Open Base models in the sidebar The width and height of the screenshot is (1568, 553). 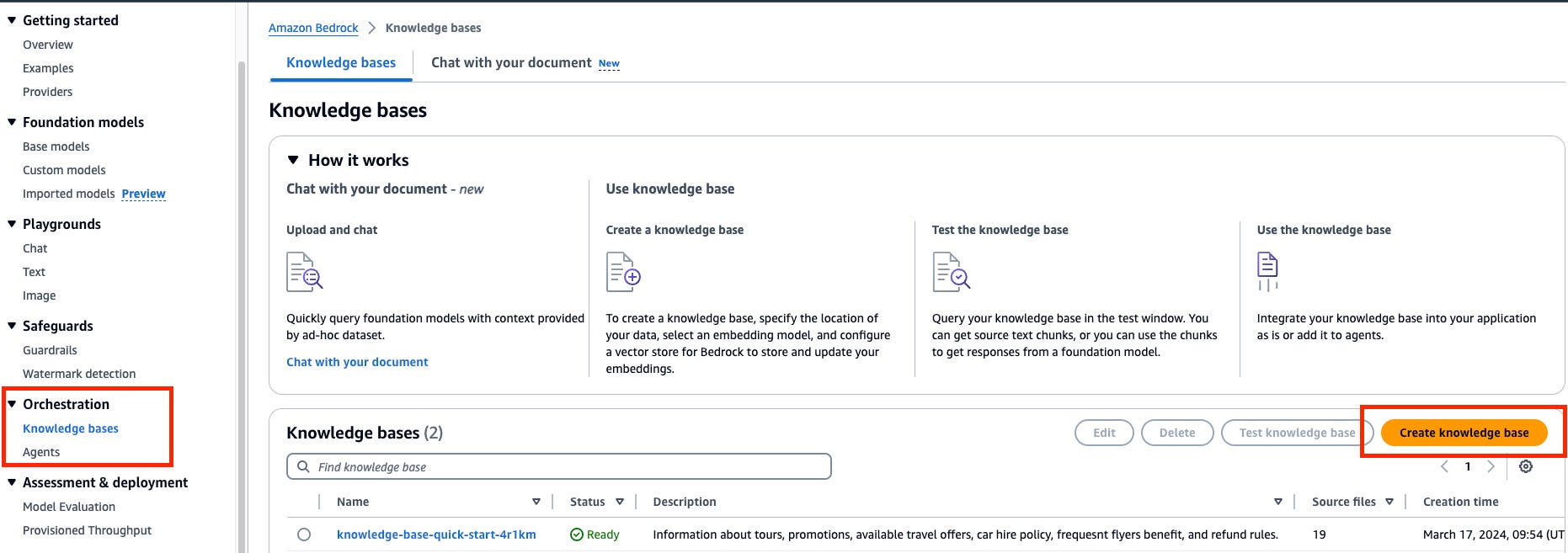(x=56, y=146)
